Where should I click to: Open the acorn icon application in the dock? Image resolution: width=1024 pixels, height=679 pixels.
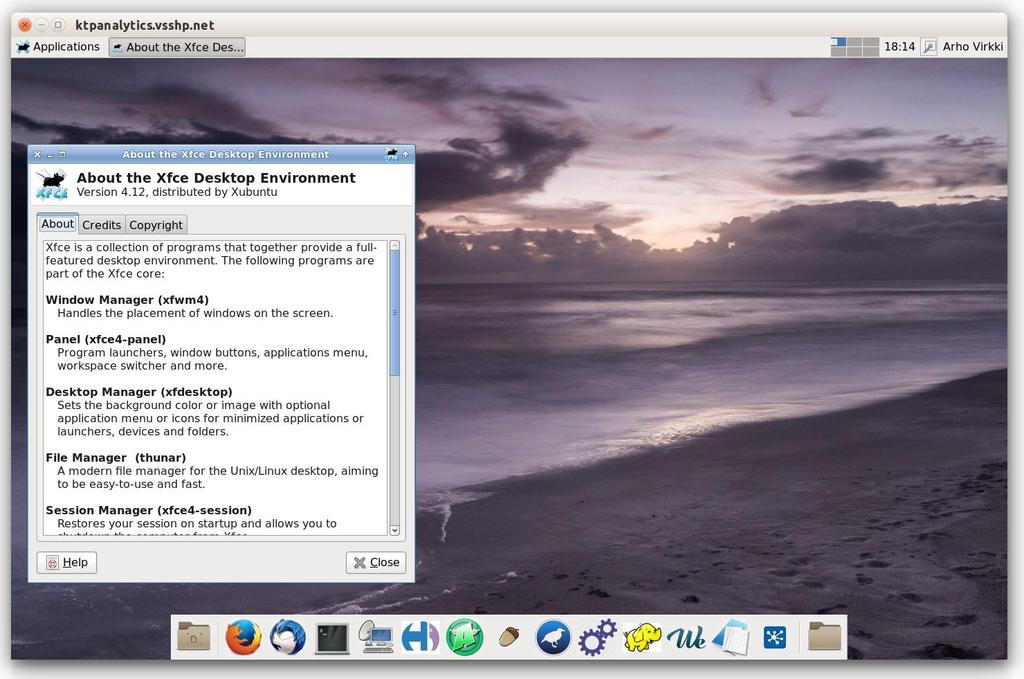click(x=509, y=637)
